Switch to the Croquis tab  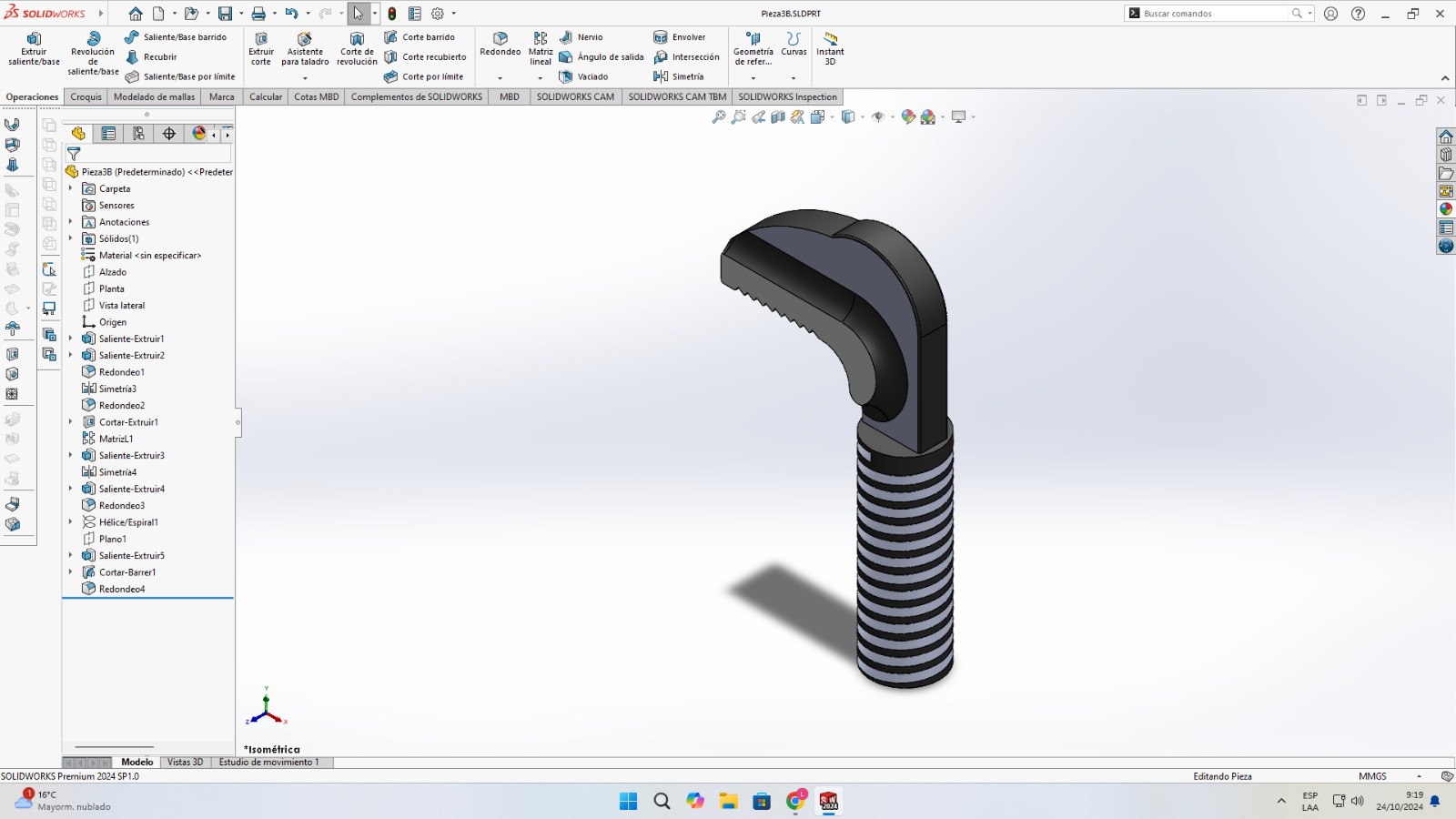click(86, 96)
